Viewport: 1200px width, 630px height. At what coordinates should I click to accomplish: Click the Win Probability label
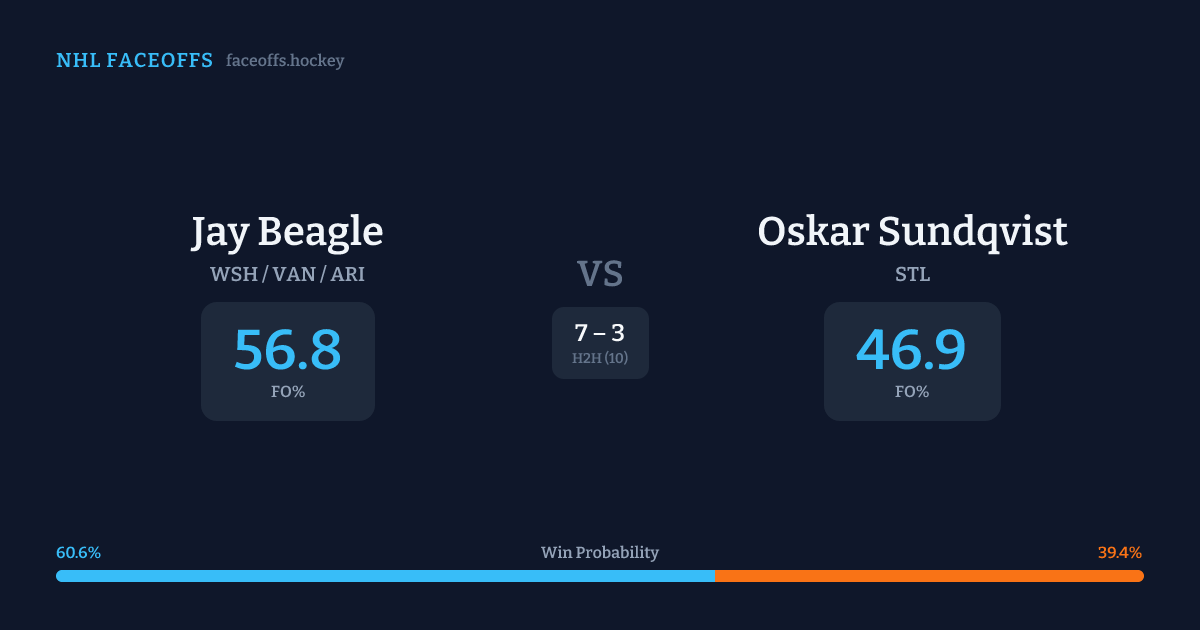pyautogui.click(x=600, y=553)
